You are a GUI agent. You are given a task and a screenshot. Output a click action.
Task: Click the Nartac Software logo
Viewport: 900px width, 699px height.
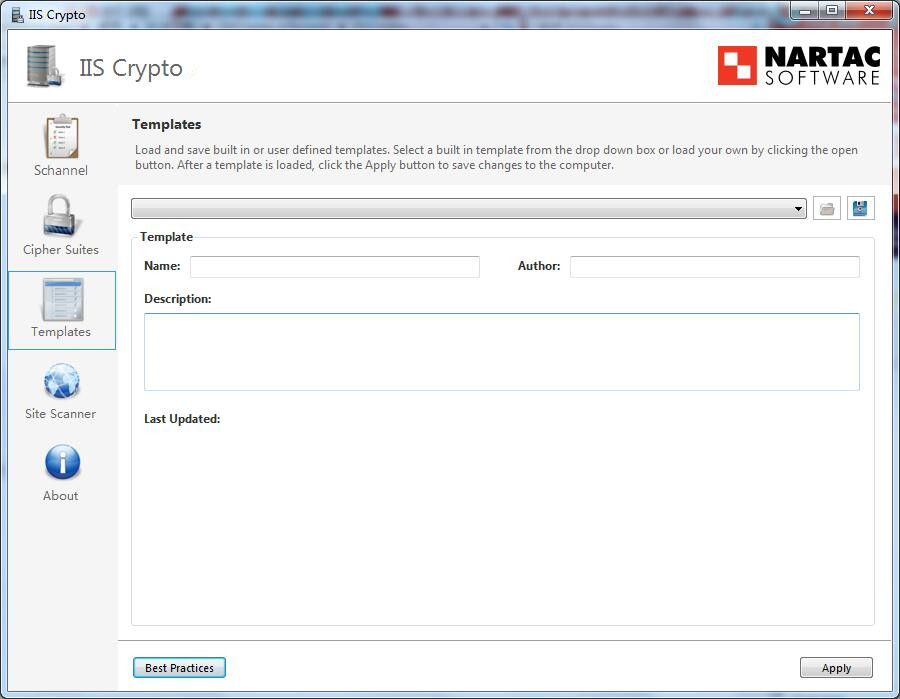pos(798,65)
